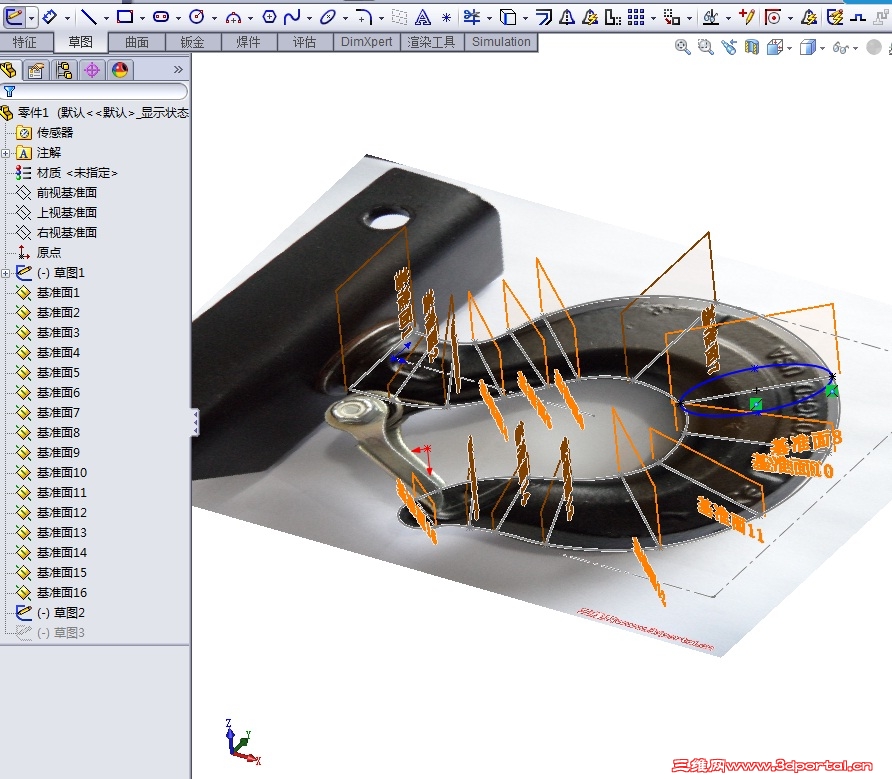
Task: Switch to the Simulation tab
Action: pyautogui.click(x=501, y=42)
